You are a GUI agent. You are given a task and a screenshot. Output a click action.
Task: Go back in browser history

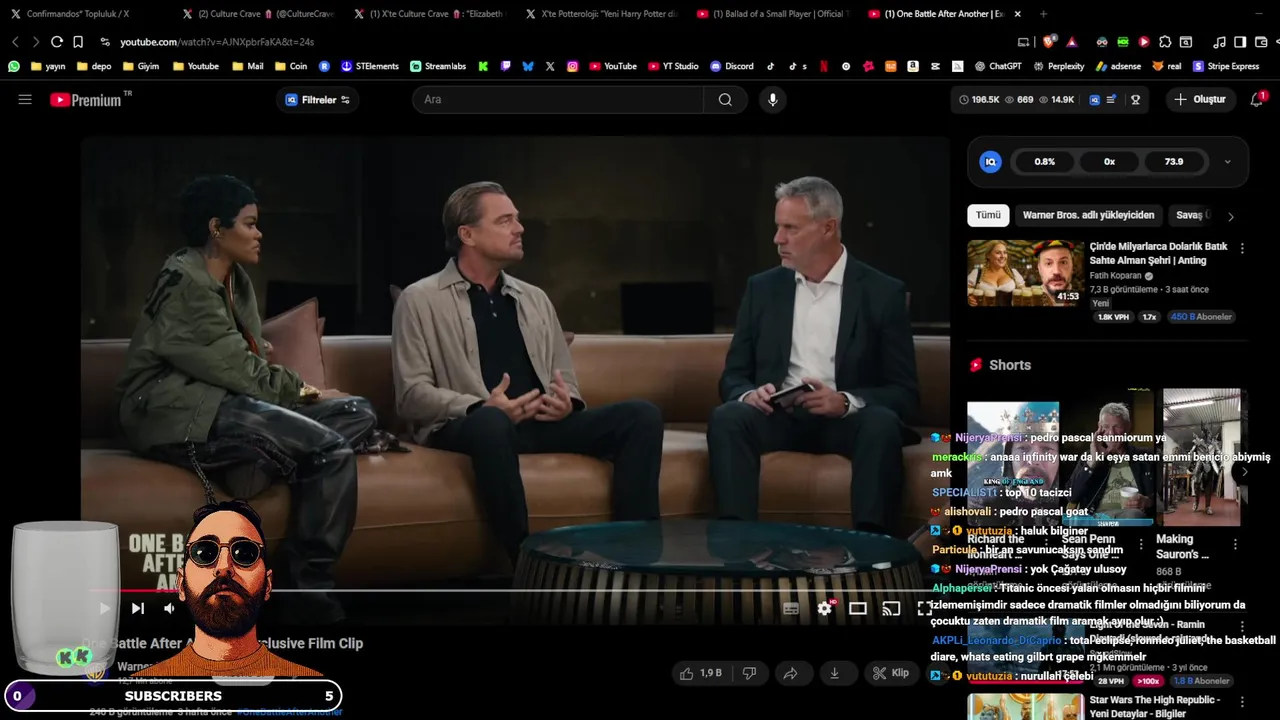coord(15,42)
